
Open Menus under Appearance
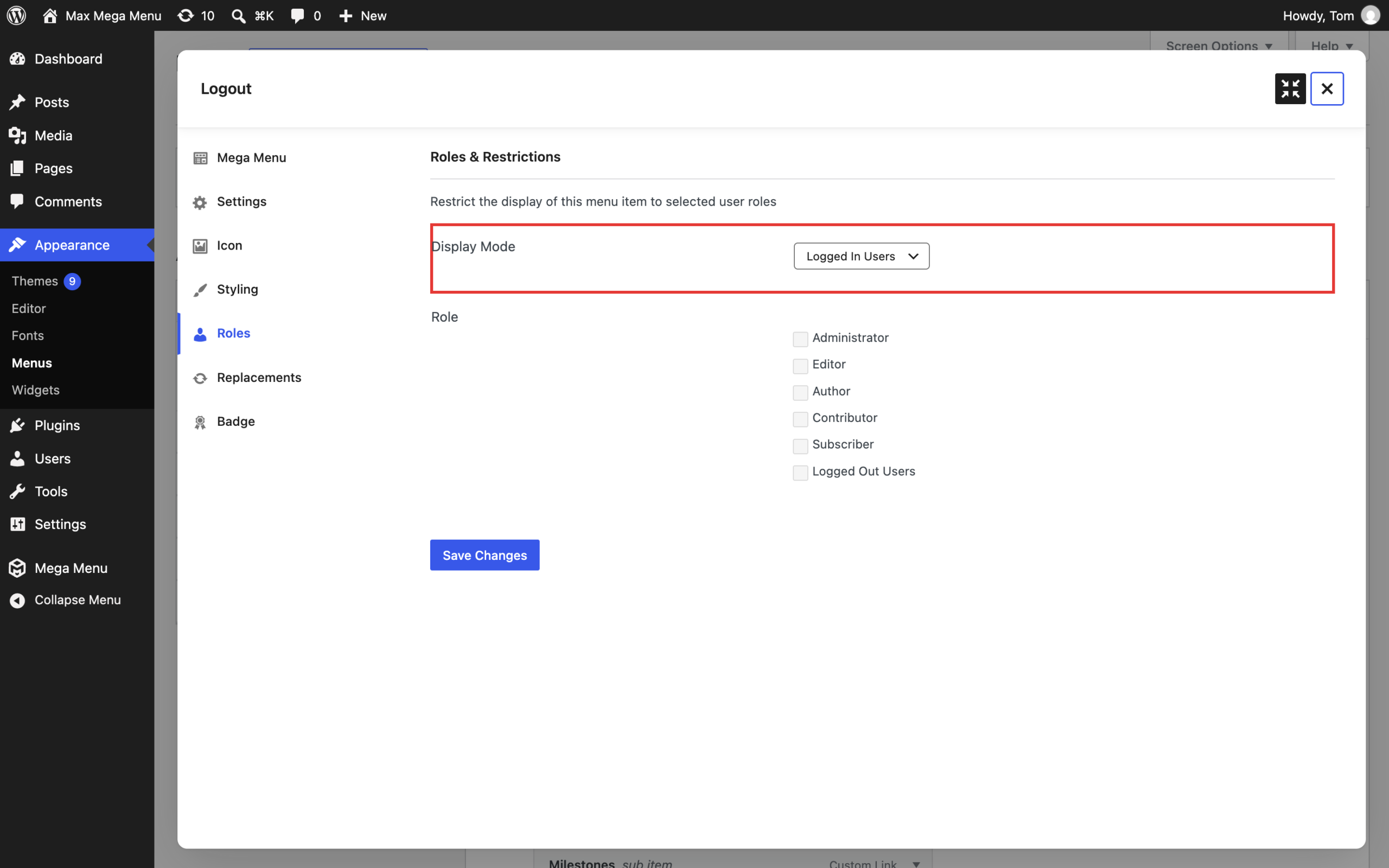(31, 363)
